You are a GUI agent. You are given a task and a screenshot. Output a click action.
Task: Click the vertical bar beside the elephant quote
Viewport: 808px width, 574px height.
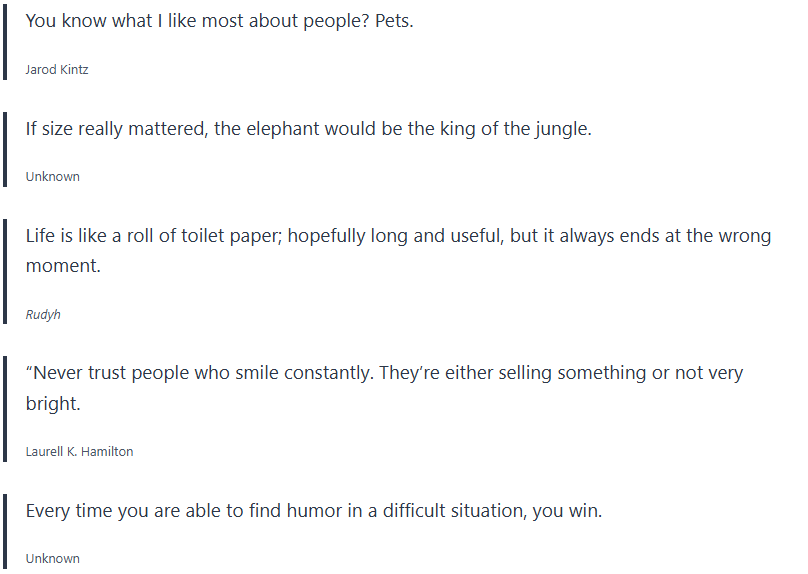(6, 150)
